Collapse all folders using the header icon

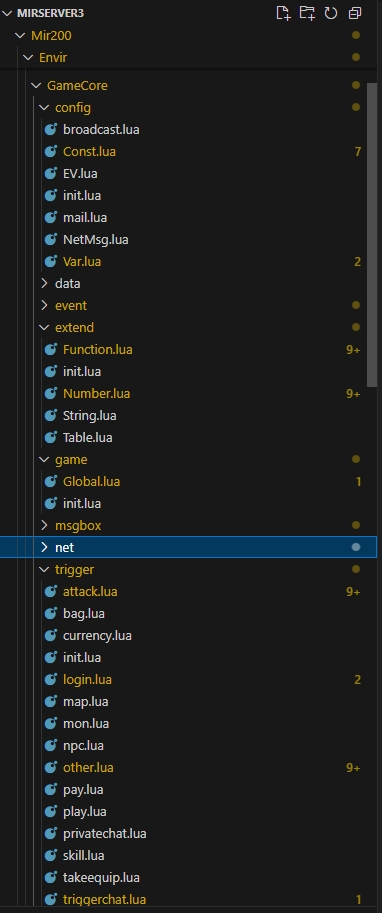[x=355, y=13]
